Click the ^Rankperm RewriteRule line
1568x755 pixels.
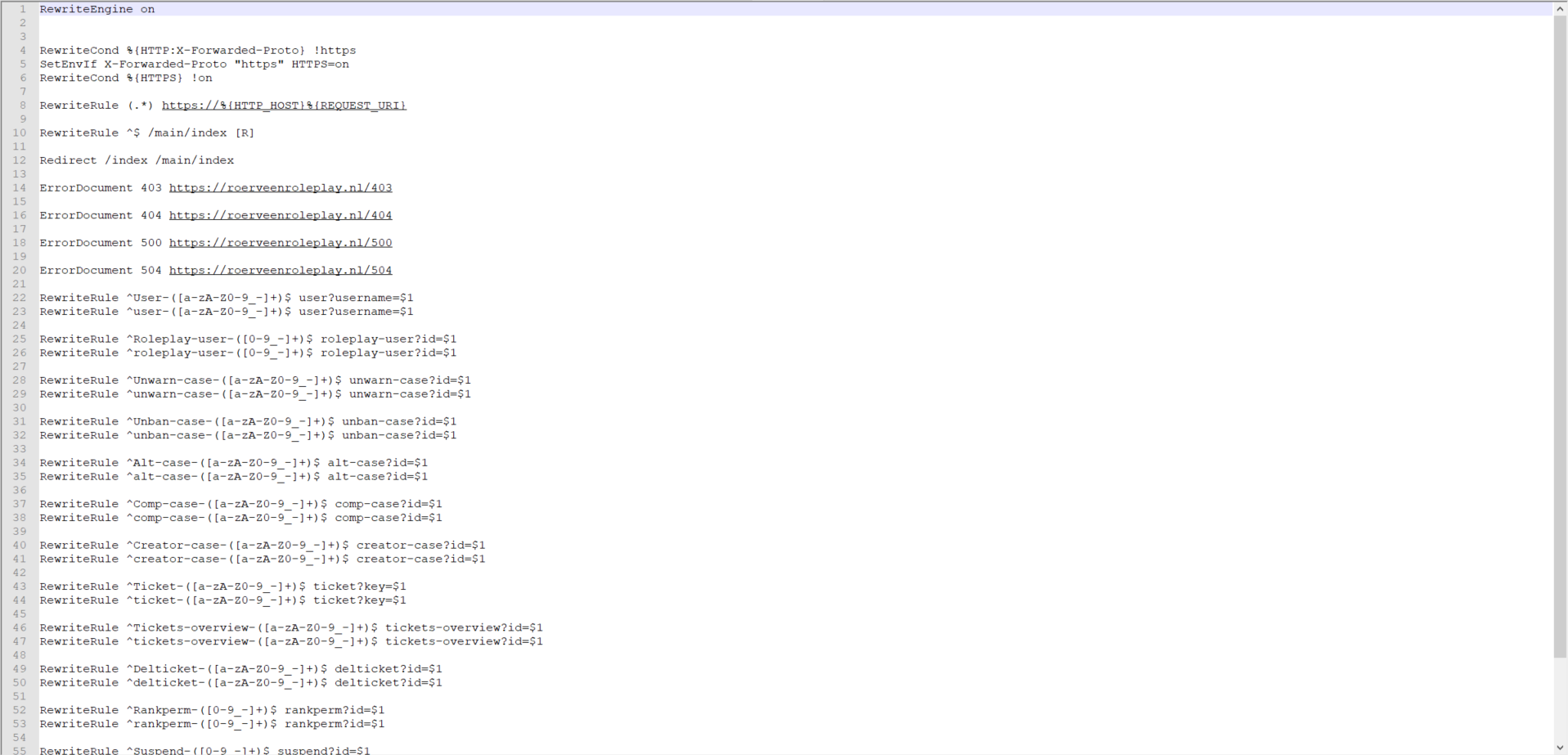(212, 710)
